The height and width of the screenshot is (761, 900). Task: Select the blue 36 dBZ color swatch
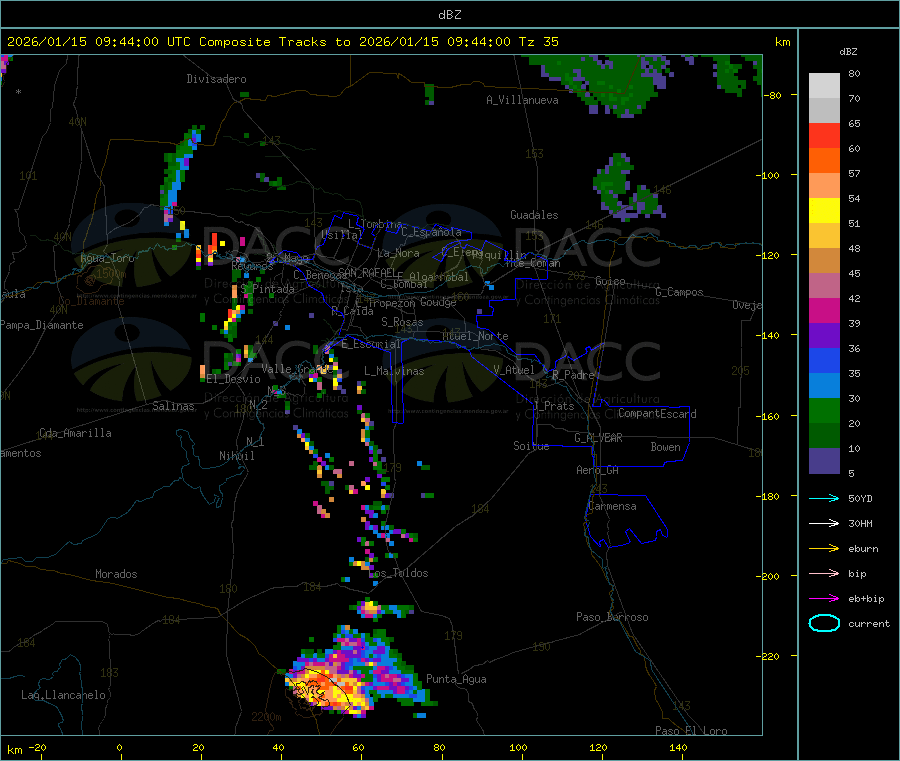pos(824,360)
